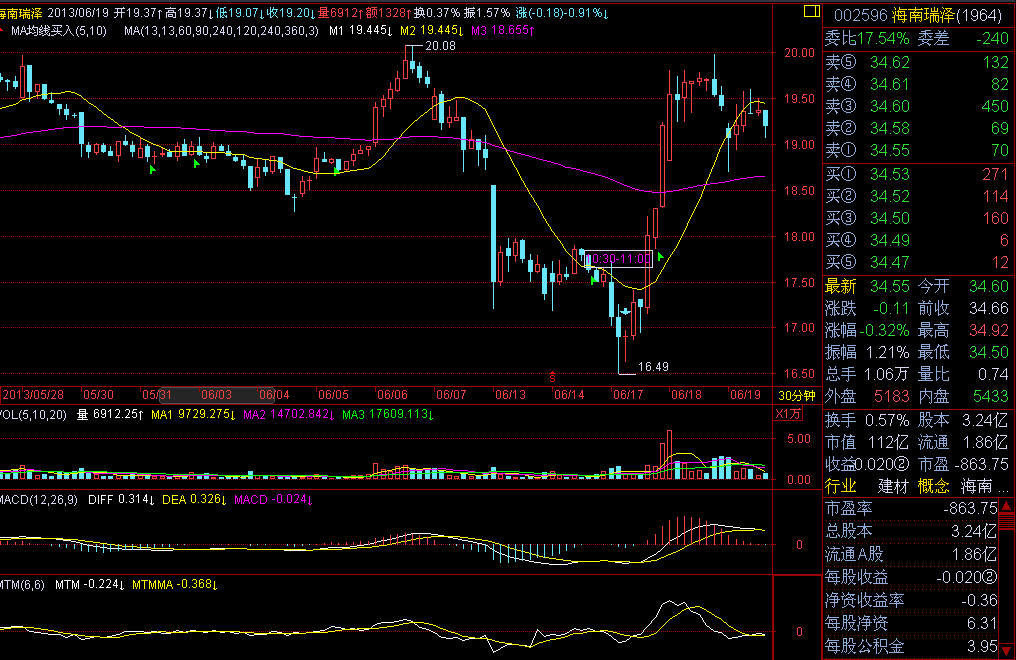Open the 30分钟 period selector
Image resolution: width=1016 pixels, height=660 pixels.
tap(797, 394)
